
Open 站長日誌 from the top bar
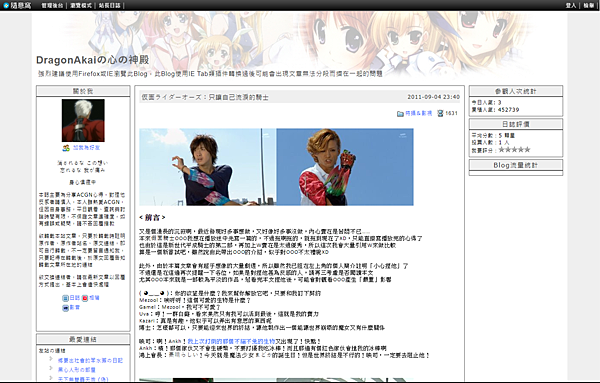coord(109,5)
